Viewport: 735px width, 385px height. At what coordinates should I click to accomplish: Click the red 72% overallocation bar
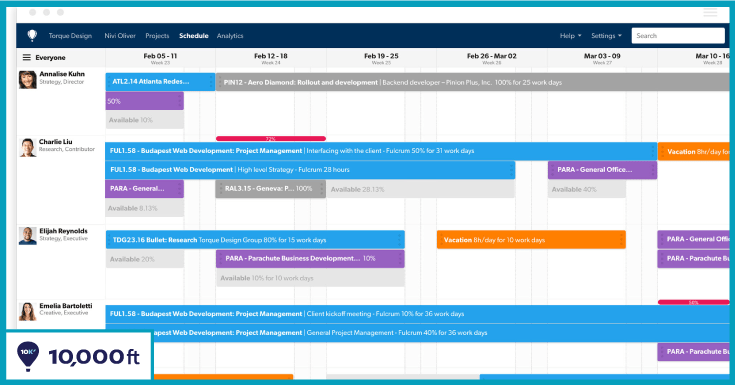click(271, 138)
